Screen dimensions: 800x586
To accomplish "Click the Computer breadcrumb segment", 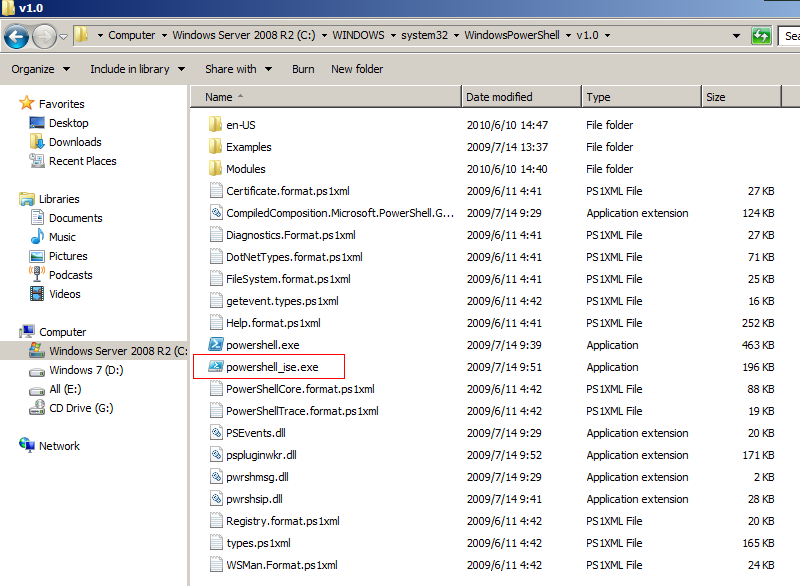I will (x=132, y=35).
